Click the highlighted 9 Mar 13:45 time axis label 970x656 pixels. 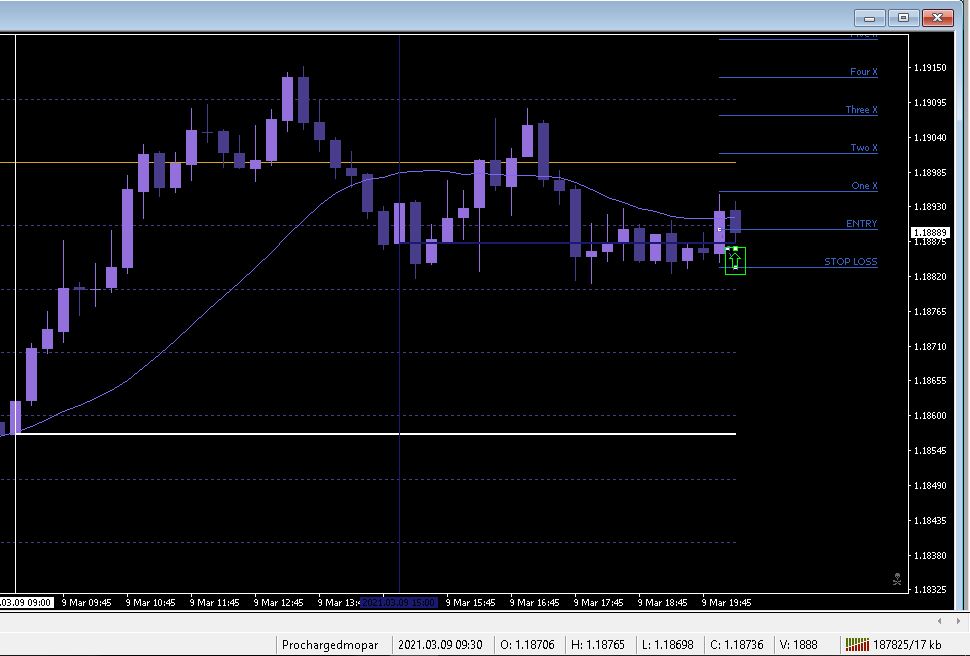pyautogui.click(x=400, y=602)
